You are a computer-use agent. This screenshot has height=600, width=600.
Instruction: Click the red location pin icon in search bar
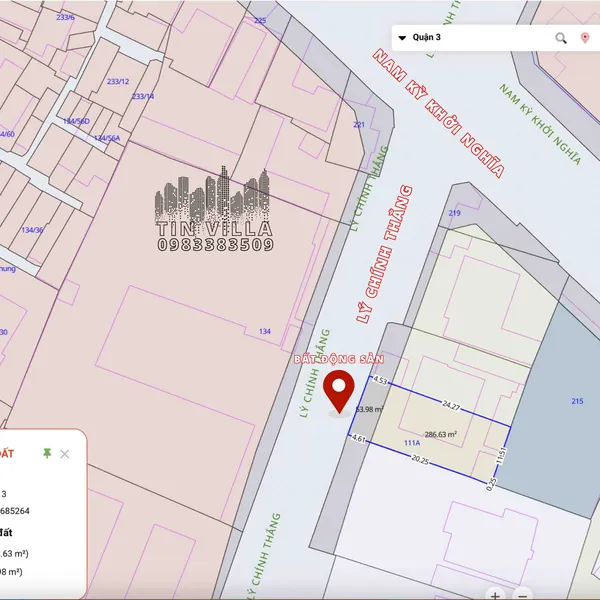click(x=585, y=38)
